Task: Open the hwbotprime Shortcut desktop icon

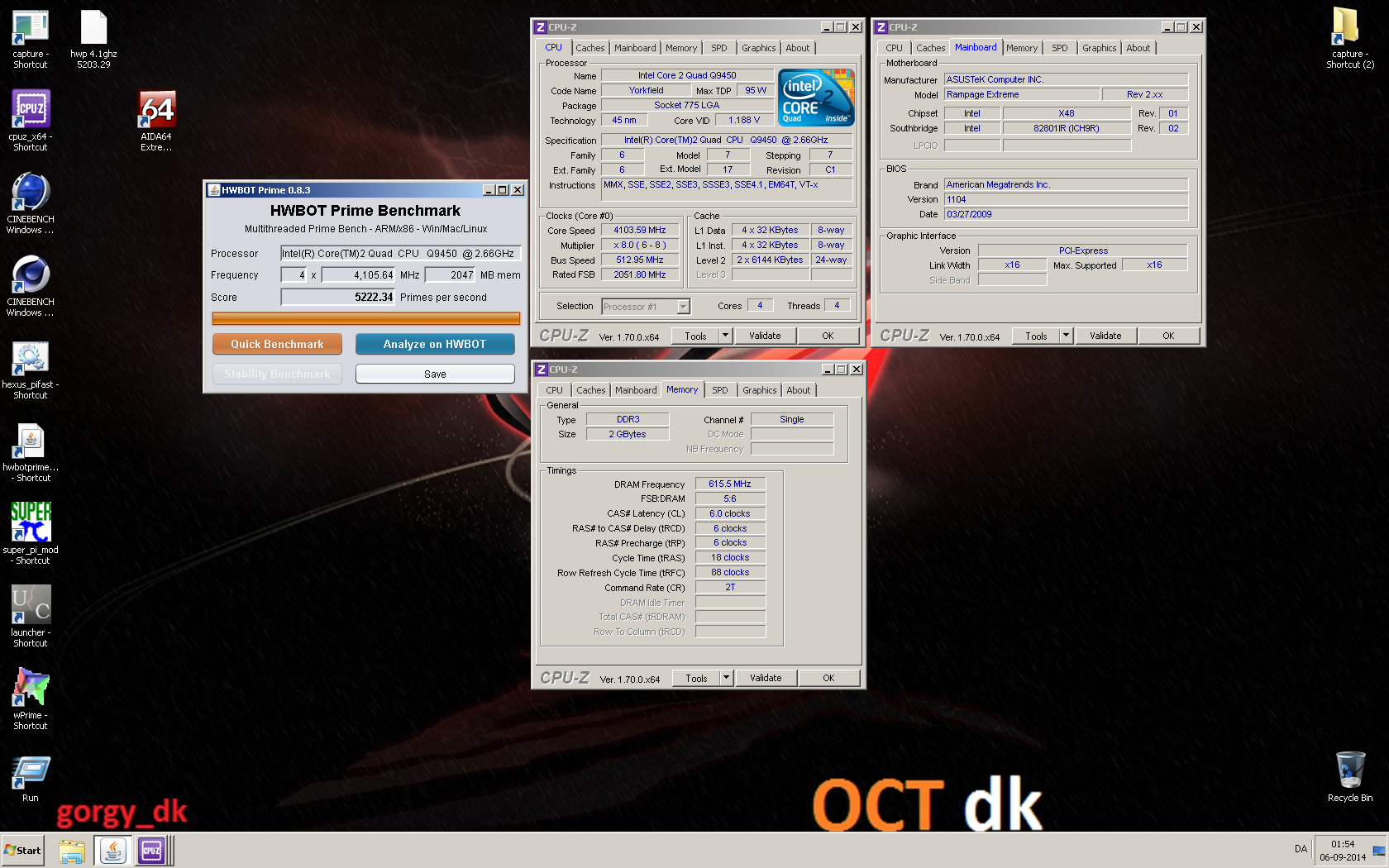Action: coord(31,452)
